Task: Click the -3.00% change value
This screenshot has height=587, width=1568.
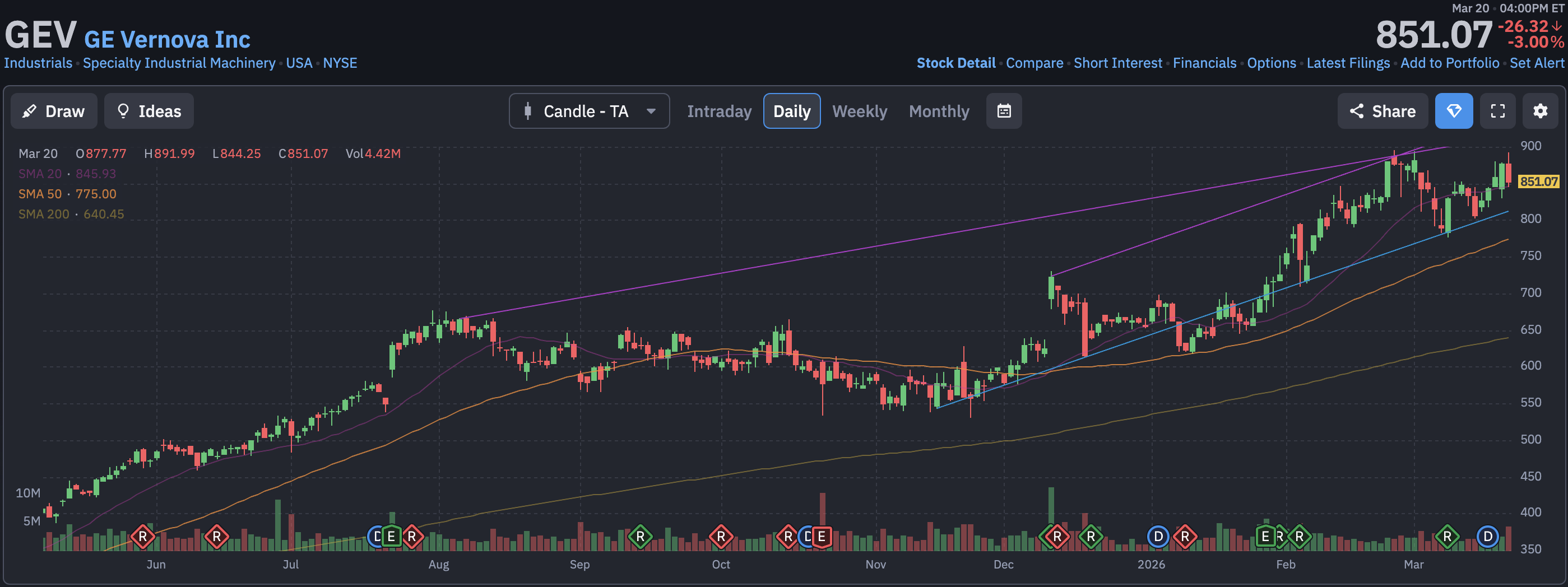Action: (x=1535, y=42)
